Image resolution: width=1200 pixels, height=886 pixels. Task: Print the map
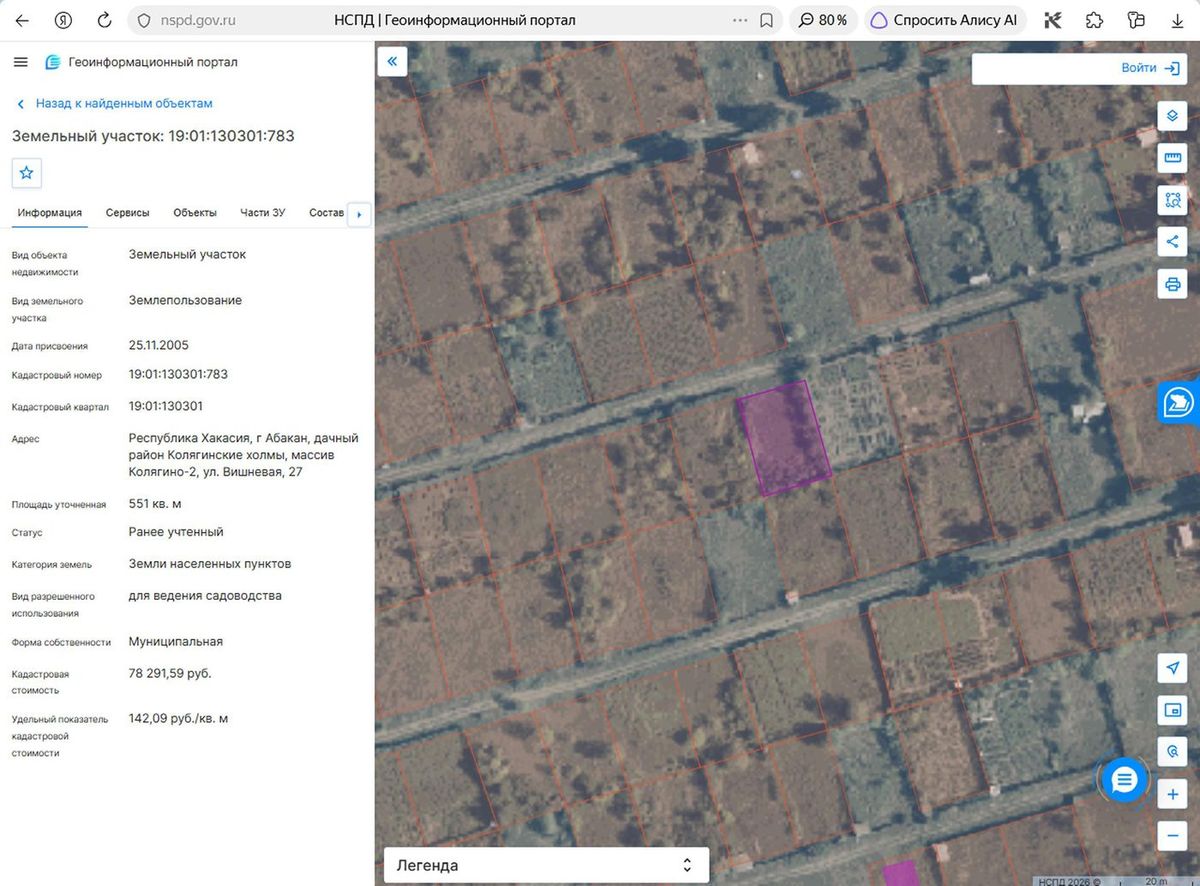point(1173,284)
